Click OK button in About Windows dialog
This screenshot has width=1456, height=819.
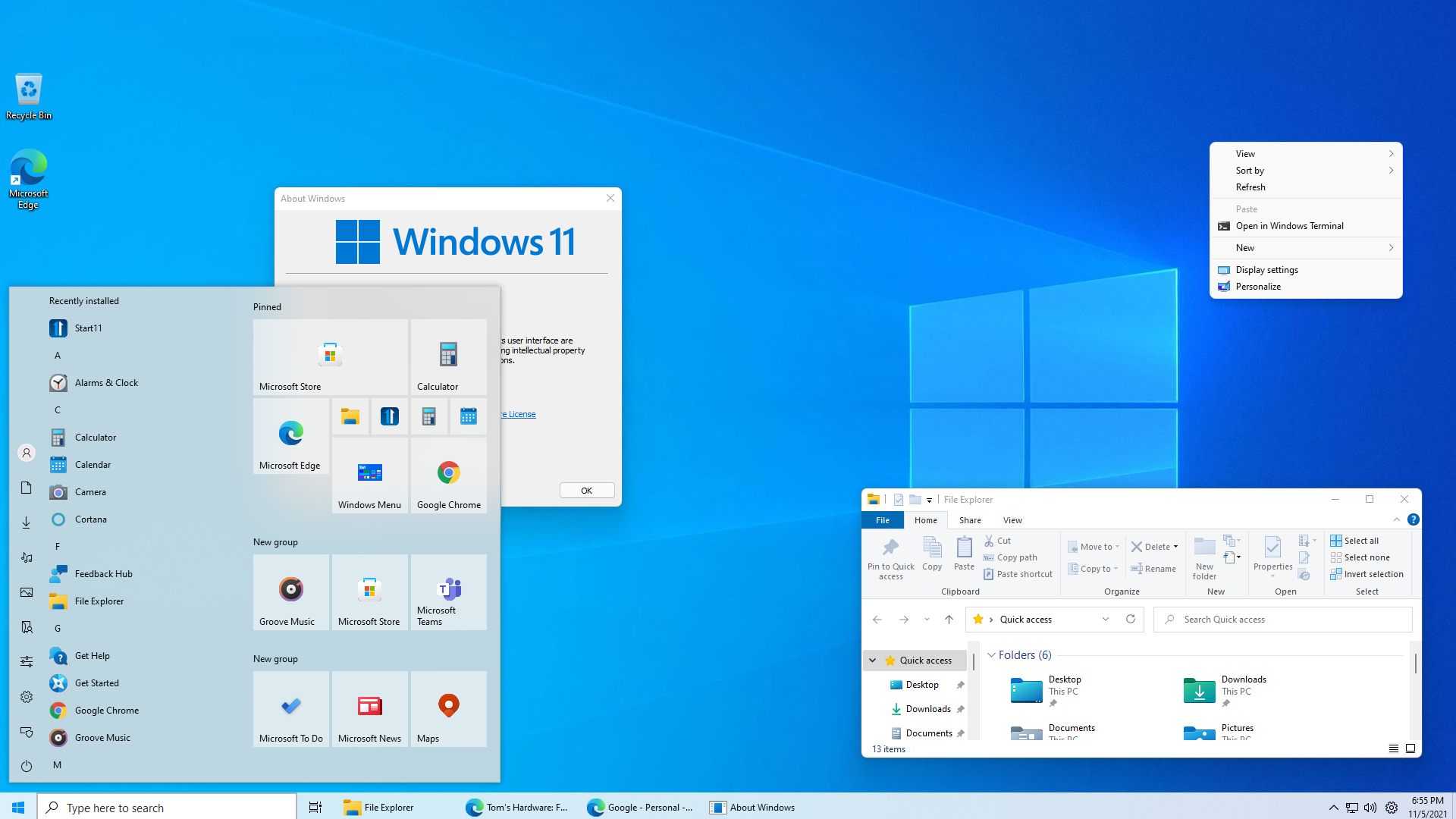point(586,490)
